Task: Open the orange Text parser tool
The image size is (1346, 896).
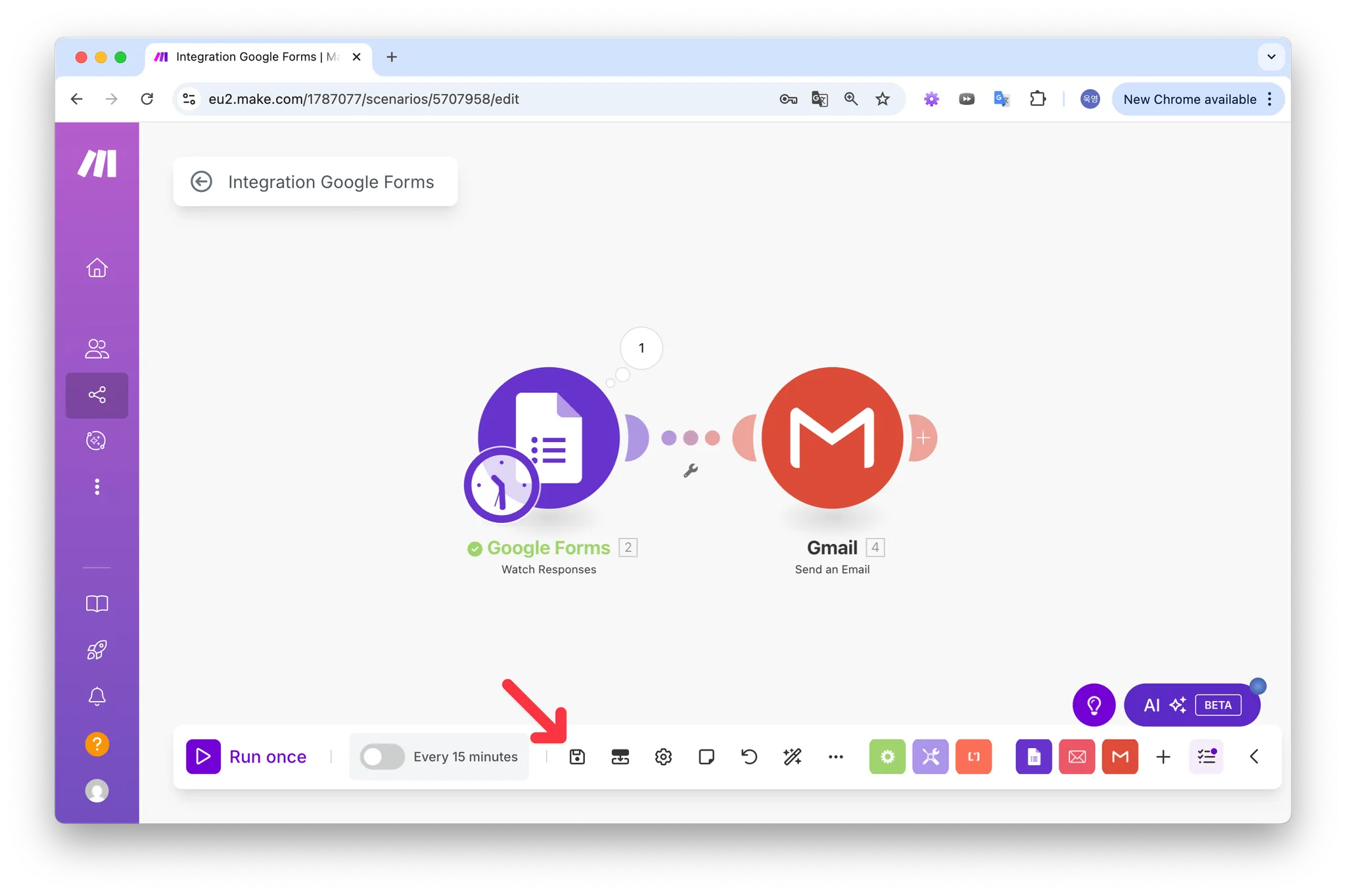Action: click(974, 757)
